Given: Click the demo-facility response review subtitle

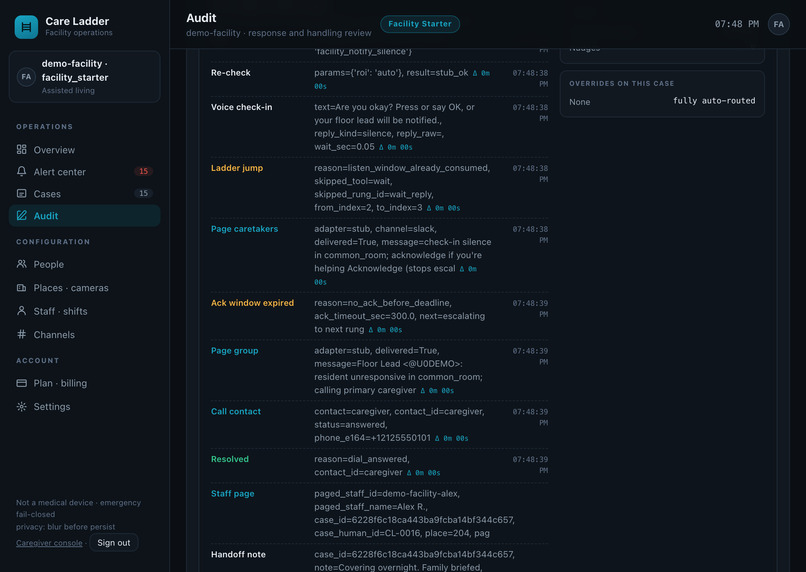Looking at the screenshot, I should pos(279,33).
